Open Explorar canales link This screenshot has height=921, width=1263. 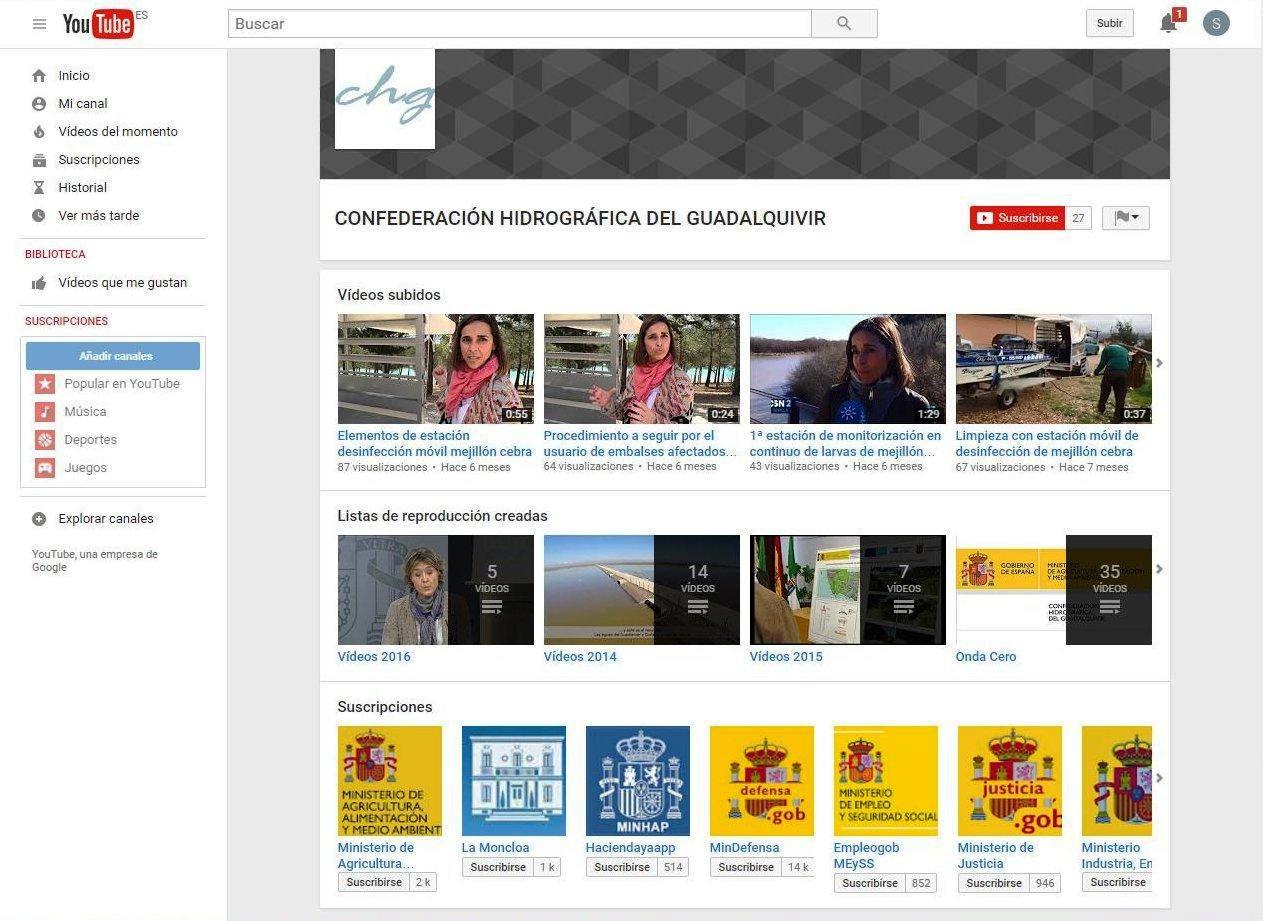coord(106,519)
